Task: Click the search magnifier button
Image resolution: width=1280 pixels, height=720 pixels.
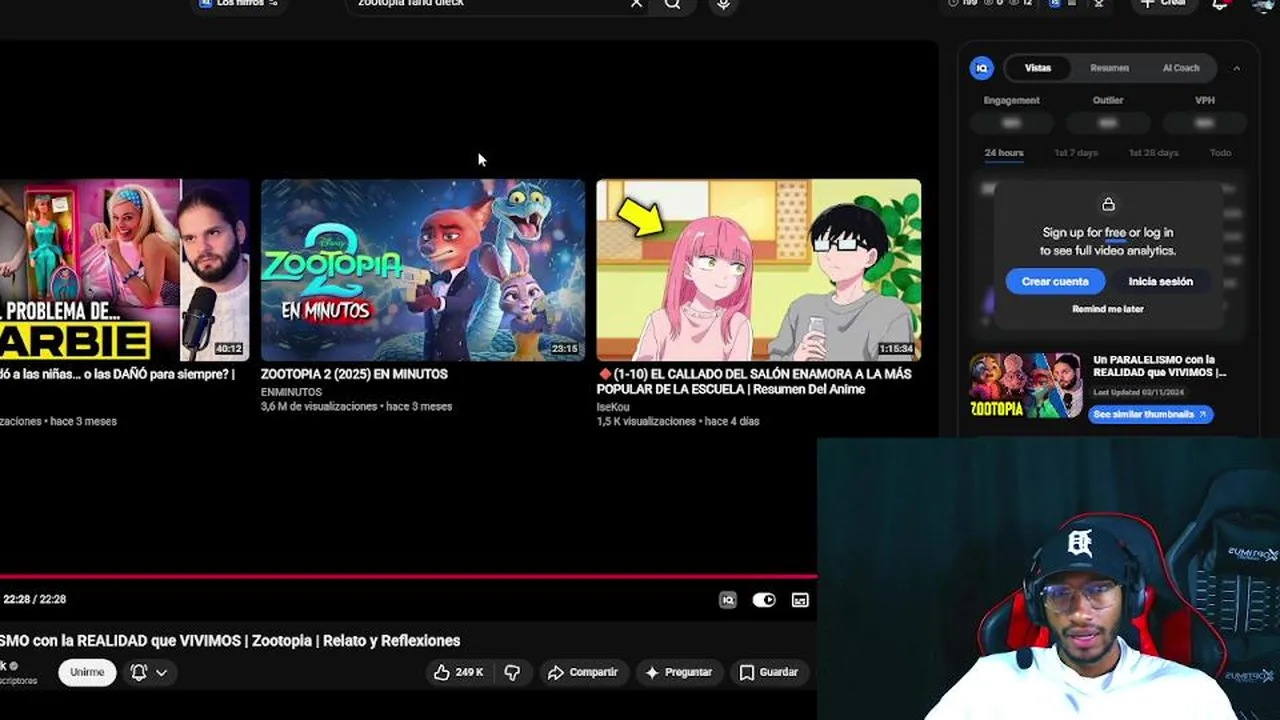Action: 672,4
